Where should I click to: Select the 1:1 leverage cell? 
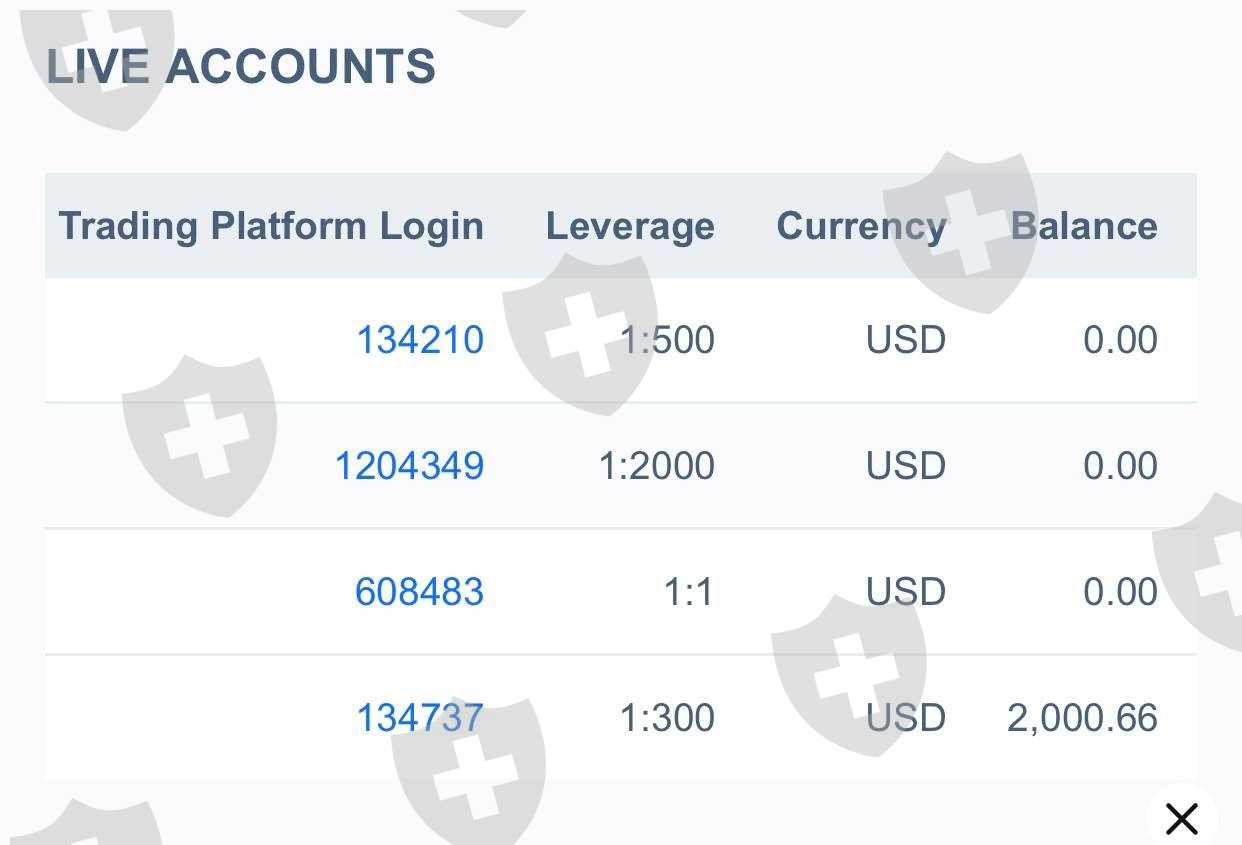click(x=689, y=592)
